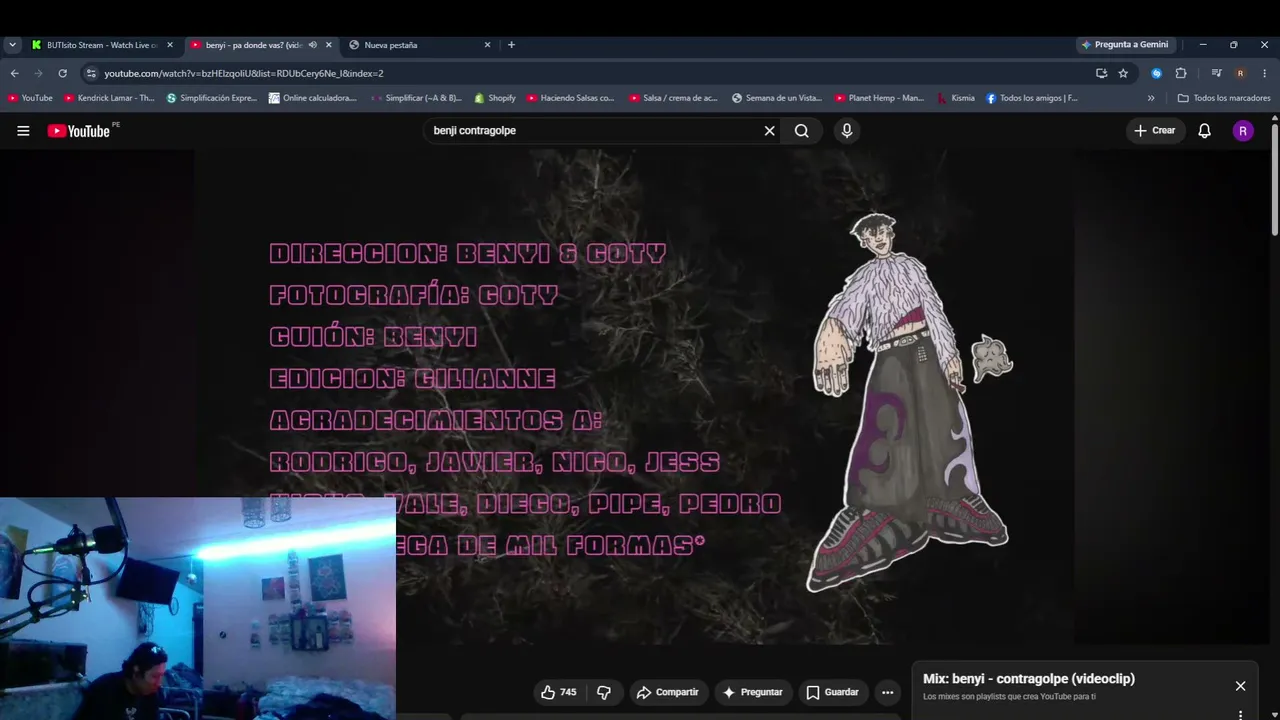
Task: Mute the YouTube tab via speaker icon
Action: [x=313, y=45]
